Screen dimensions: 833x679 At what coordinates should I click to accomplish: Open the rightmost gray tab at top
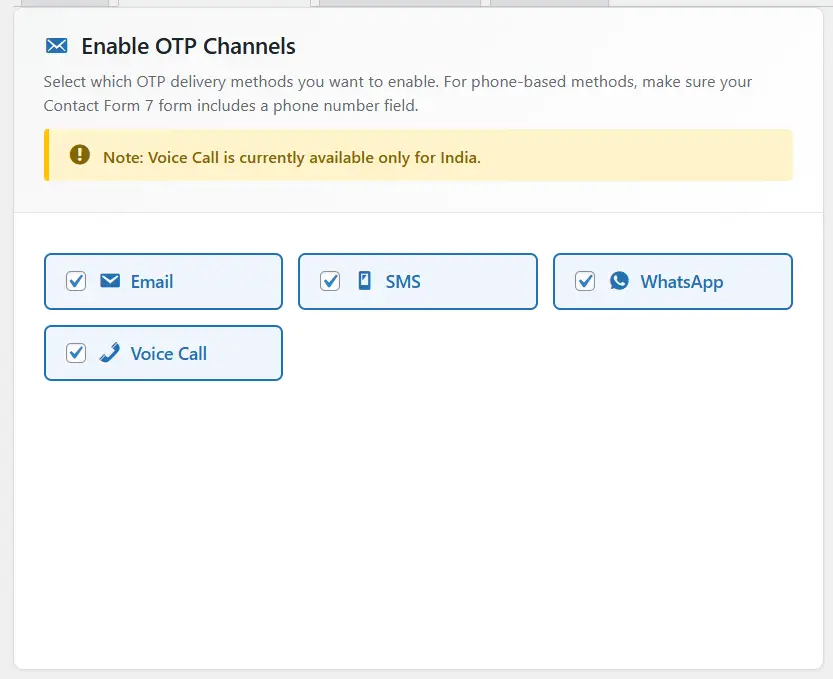coord(549,3)
